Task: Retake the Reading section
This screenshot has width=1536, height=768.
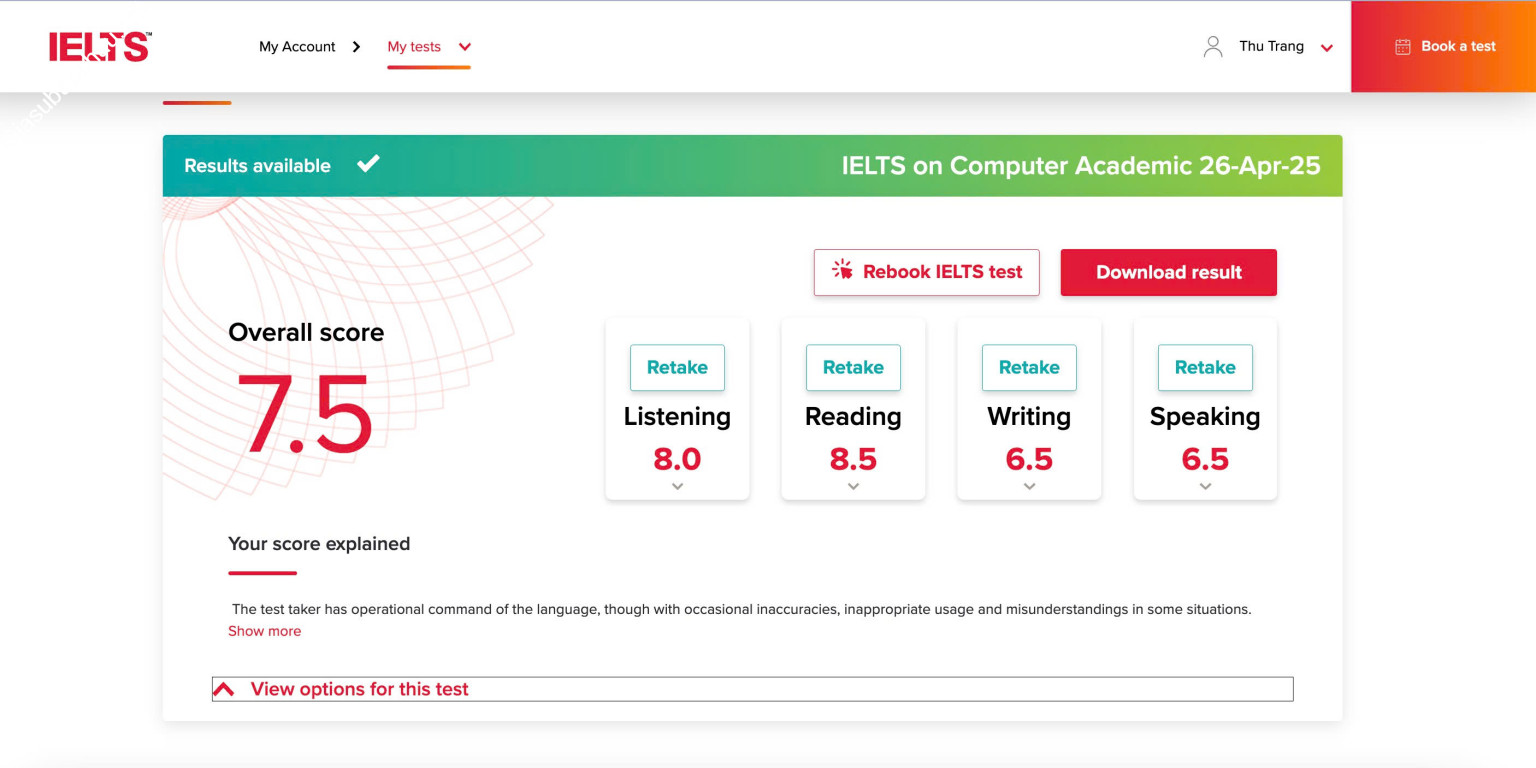Action: pos(853,367)
